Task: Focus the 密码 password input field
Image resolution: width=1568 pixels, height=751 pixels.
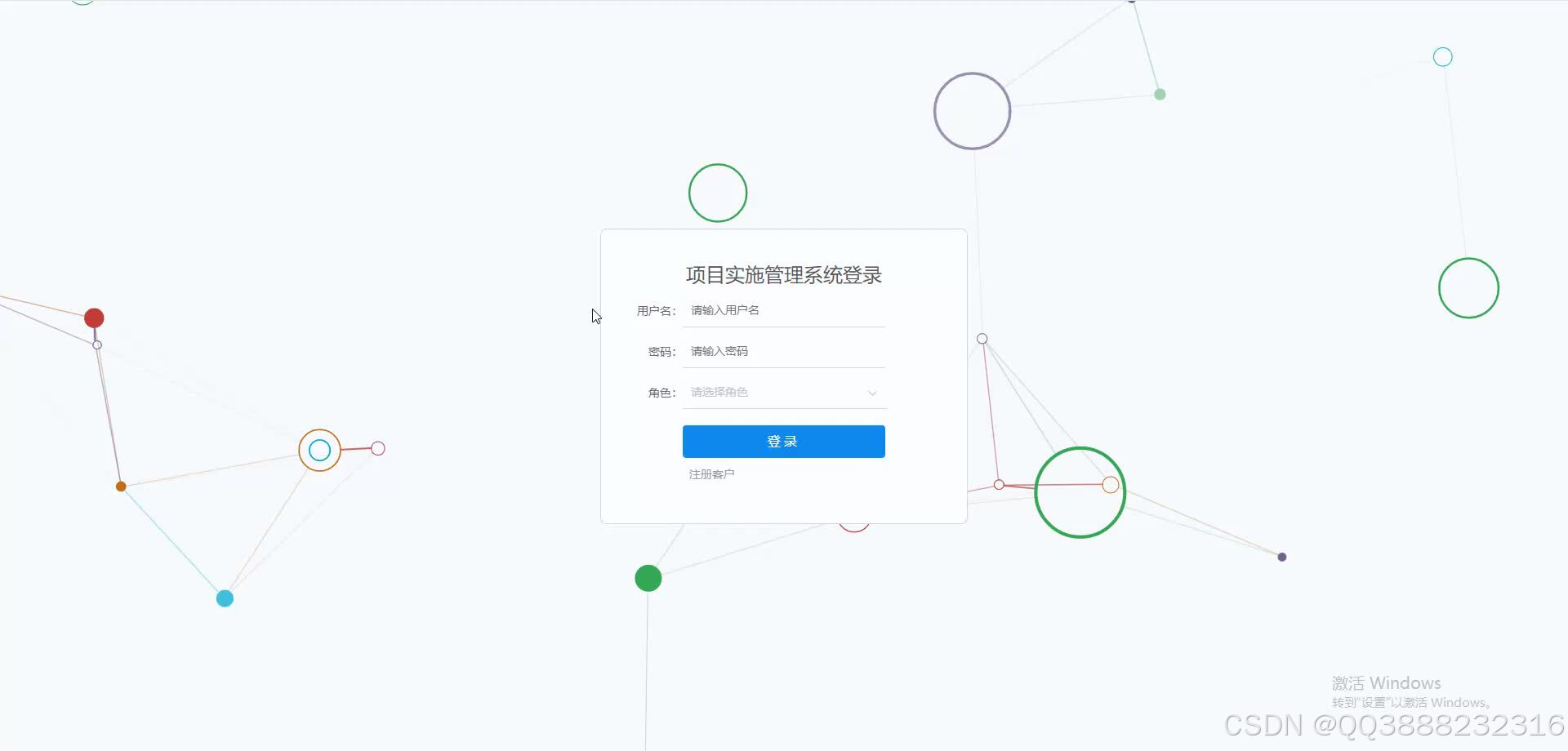Action: click(x=784, y=351)
